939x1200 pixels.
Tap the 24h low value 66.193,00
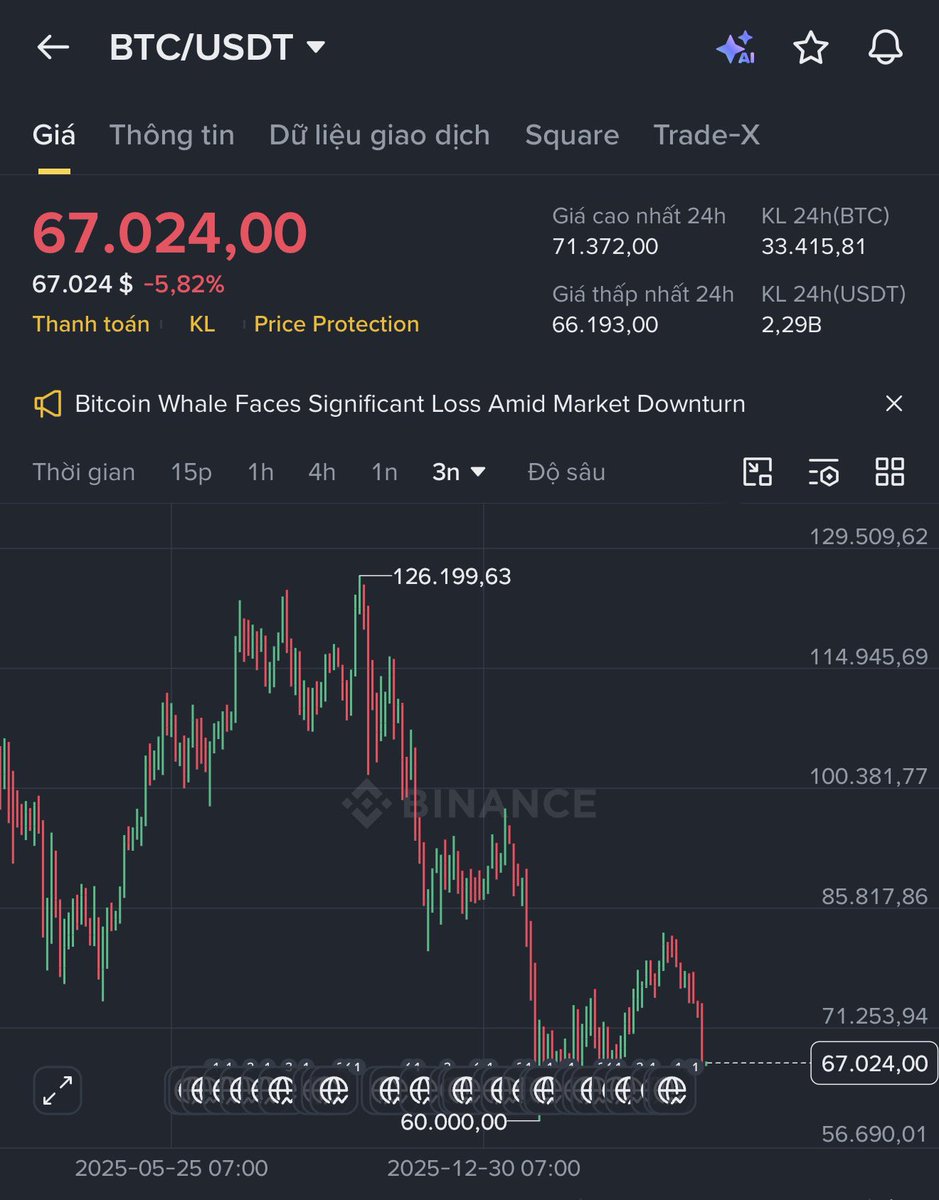point(605,325)
